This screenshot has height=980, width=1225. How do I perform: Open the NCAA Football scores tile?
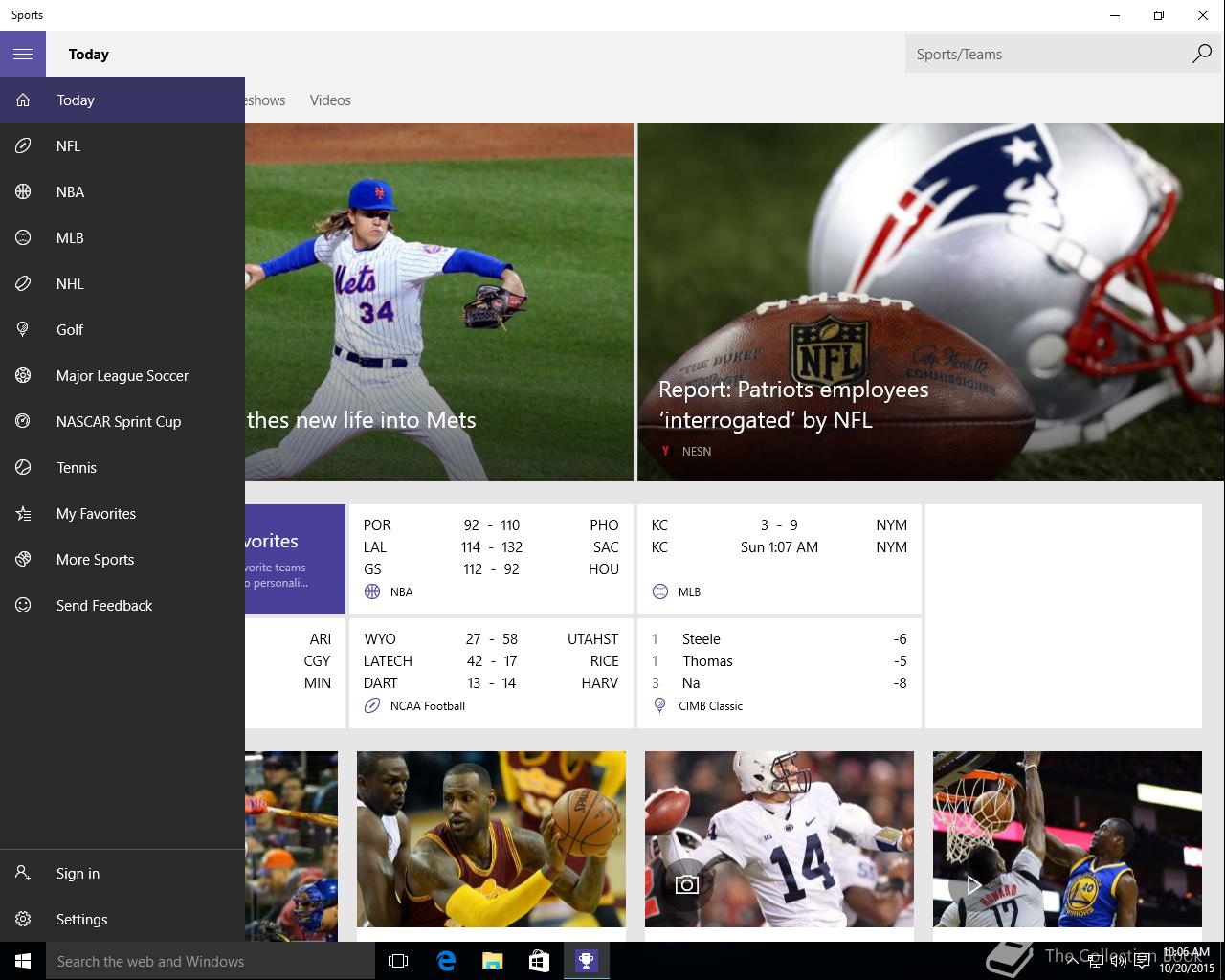click(491, 673)
